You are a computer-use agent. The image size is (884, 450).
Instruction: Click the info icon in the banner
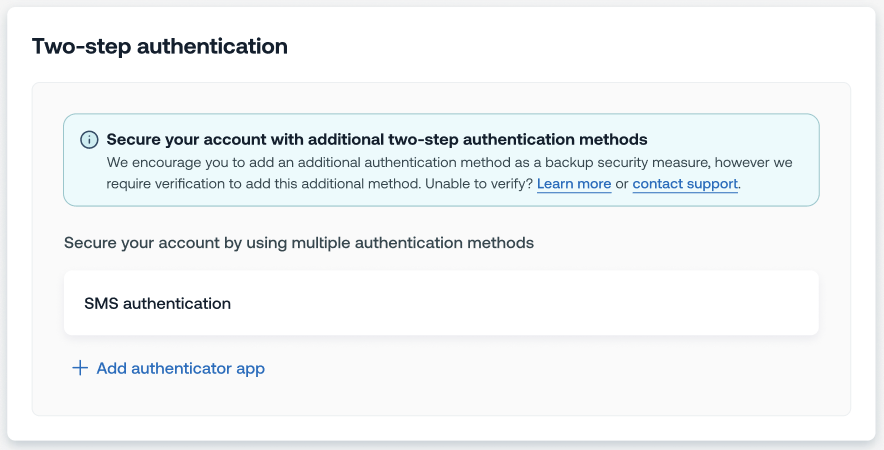[89, 139]
